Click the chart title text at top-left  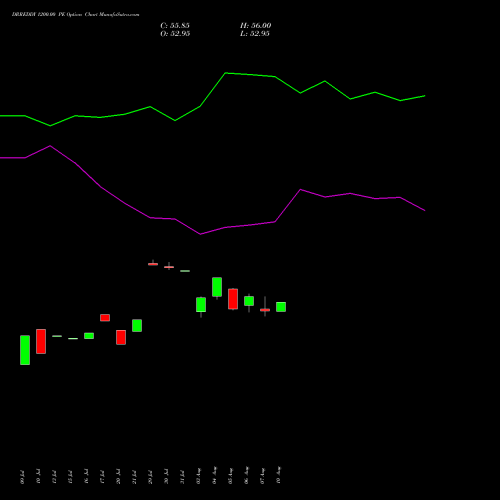tap(76, 15)
